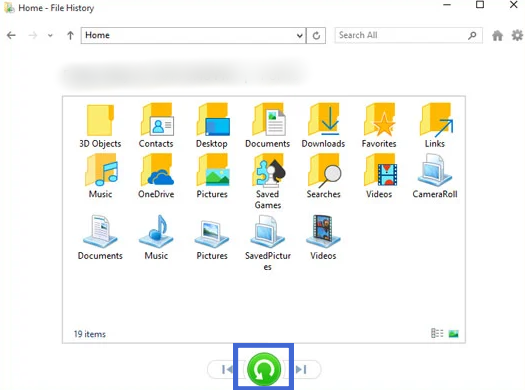Click the green Restore button
525x390 pixels.
point(264,369)
